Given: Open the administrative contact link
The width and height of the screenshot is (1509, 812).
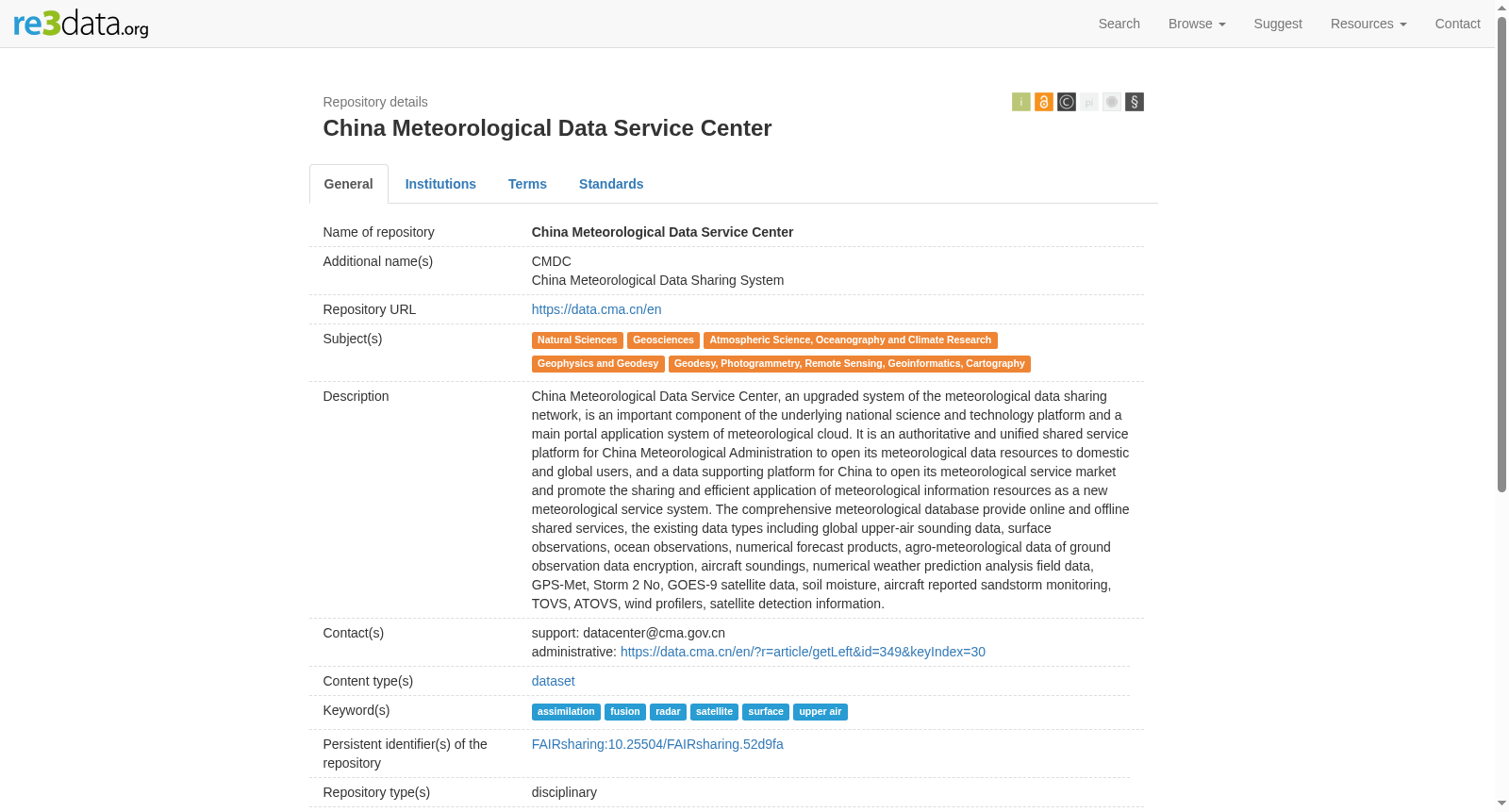Looking at the screenshot, I should [x=803, y=652].
